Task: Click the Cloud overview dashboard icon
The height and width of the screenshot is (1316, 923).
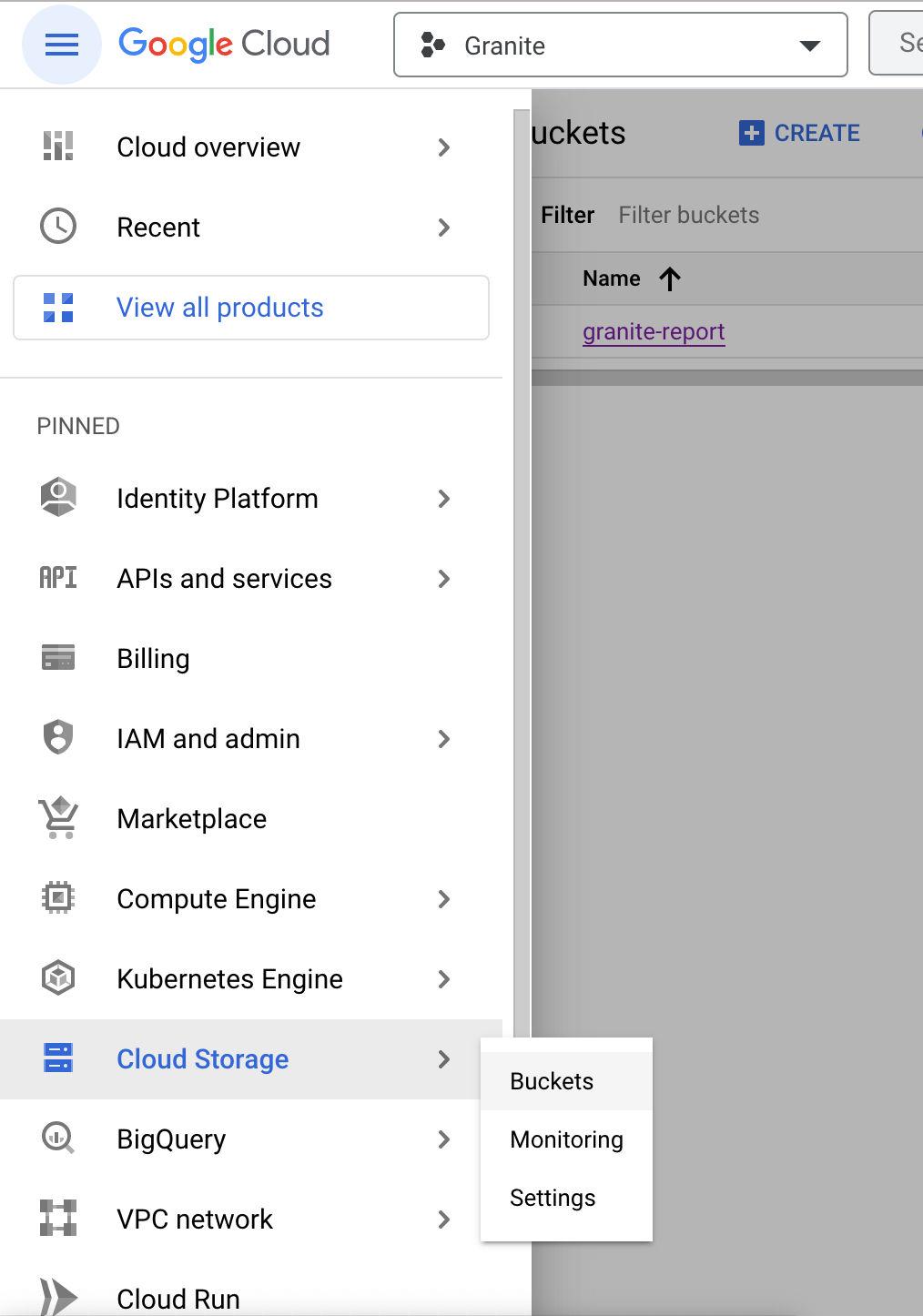Action: 58,147
